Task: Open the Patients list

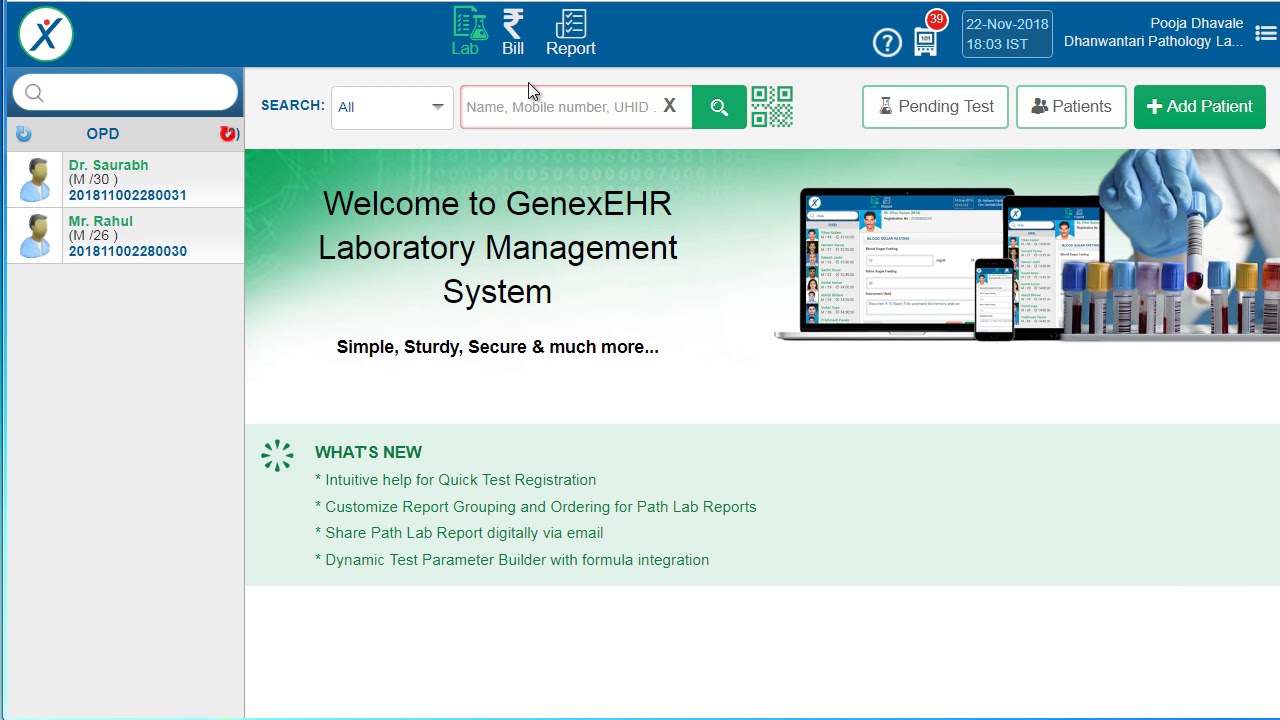Action: pyautogui.click(x=1071, y=106)
